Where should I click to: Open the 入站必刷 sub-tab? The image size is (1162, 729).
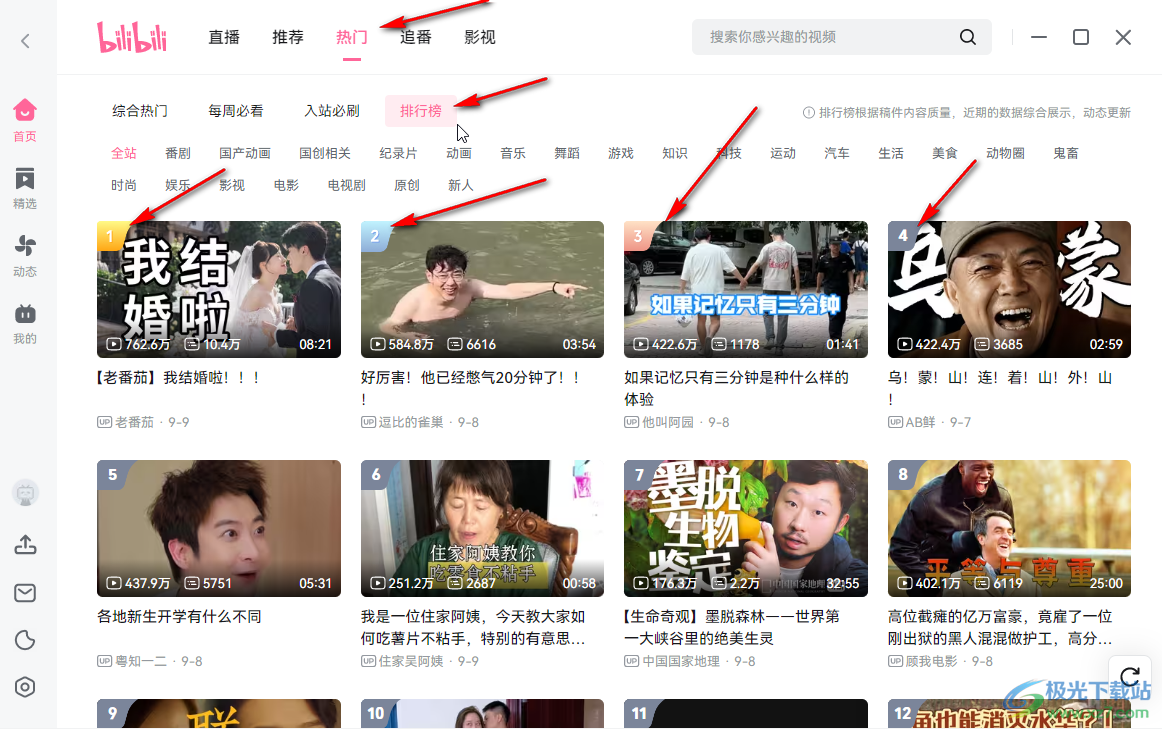[x=332, y=111]
